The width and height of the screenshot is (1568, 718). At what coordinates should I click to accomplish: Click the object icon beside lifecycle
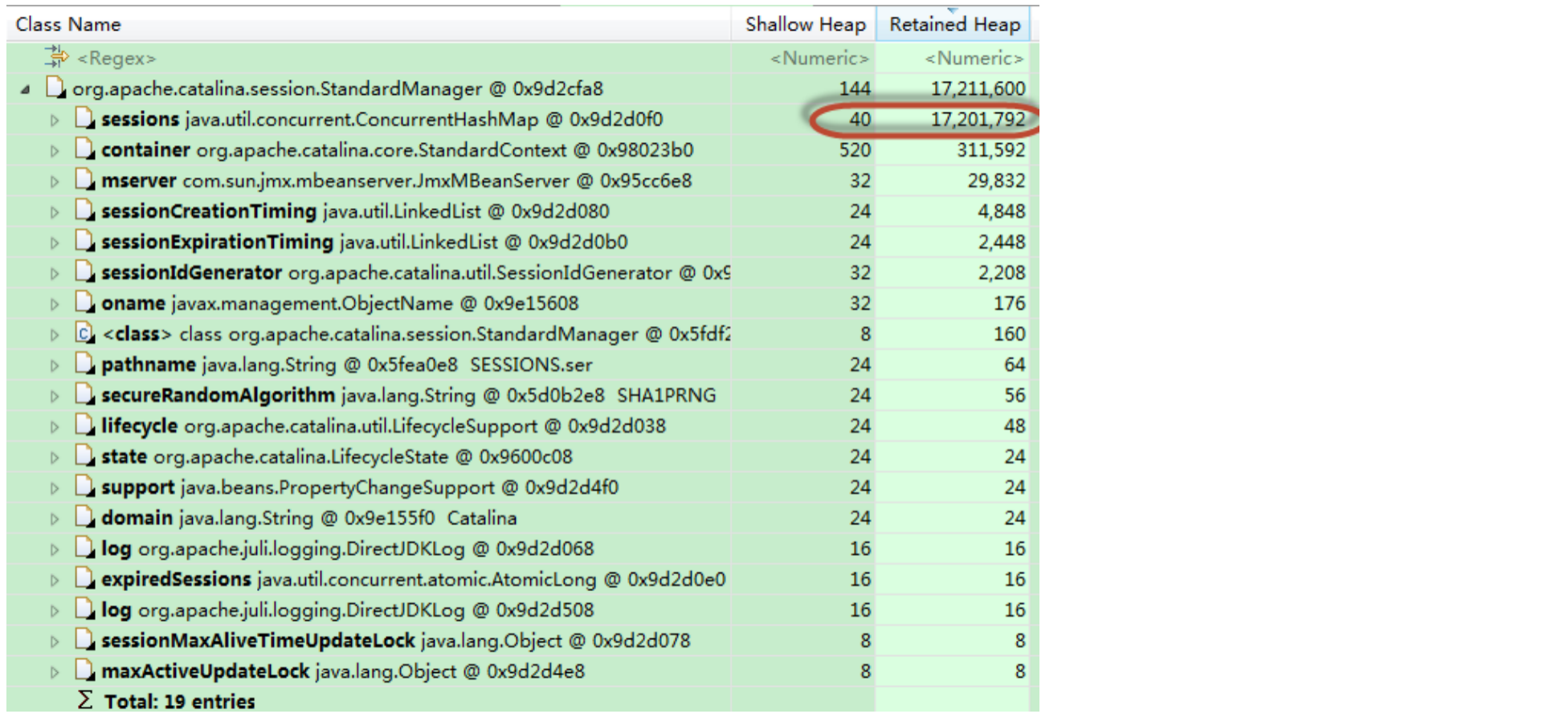(x=84, y=424)
